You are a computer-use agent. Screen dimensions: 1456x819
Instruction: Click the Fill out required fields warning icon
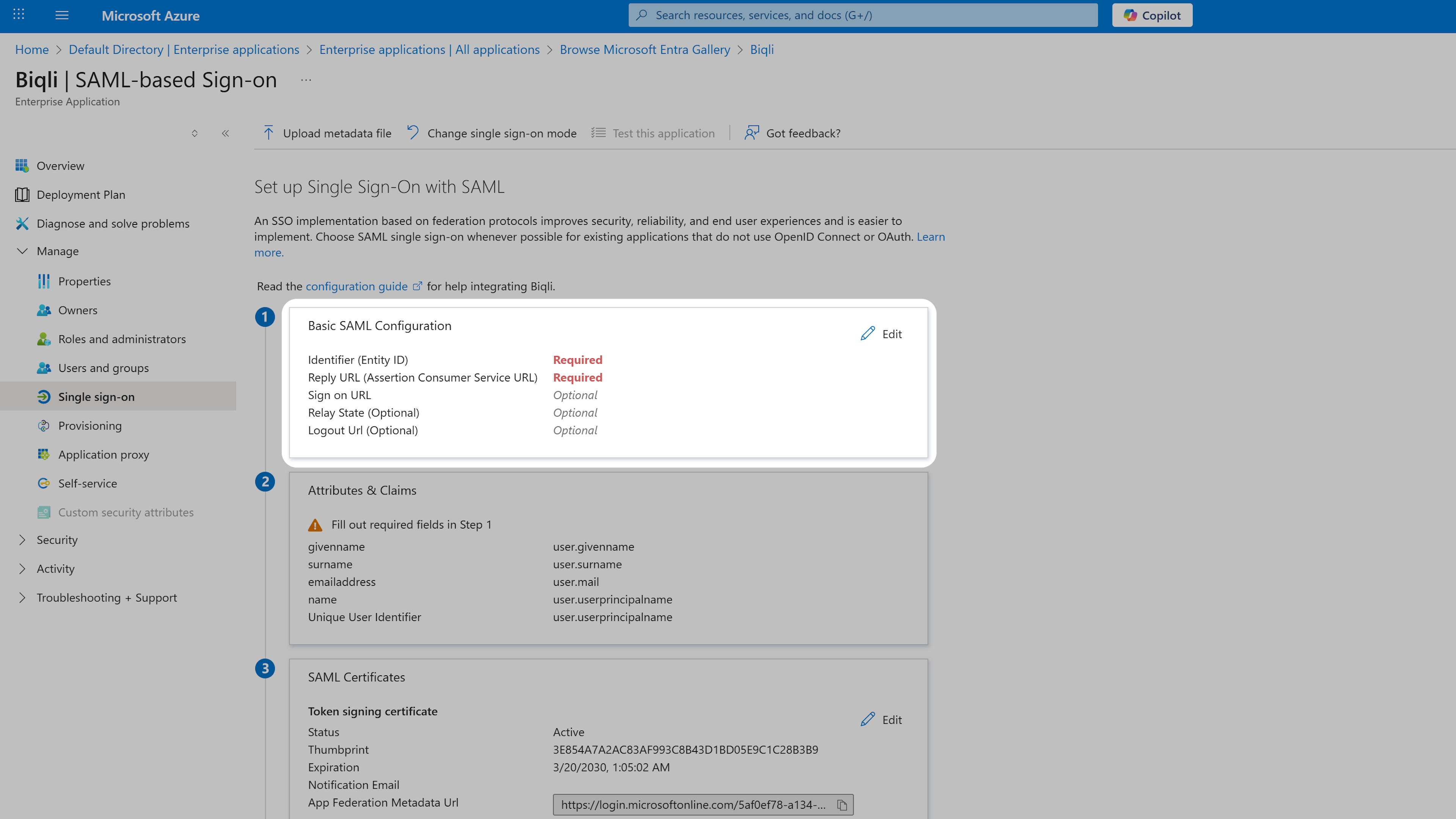click(x=315, y=524)
